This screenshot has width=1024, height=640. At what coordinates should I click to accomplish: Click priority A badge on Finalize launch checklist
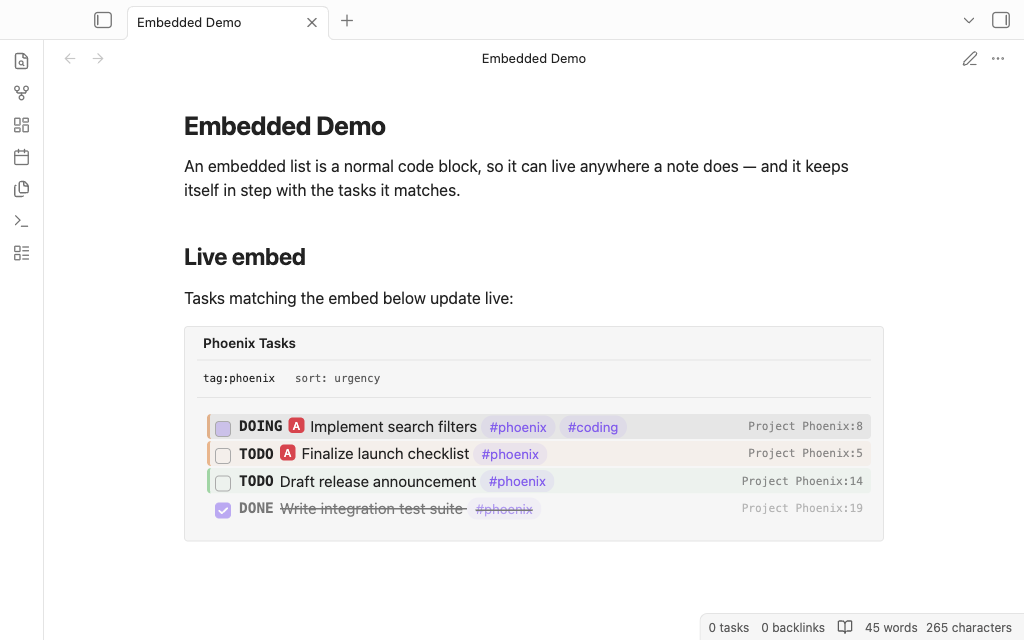click(x=288, y=453)
